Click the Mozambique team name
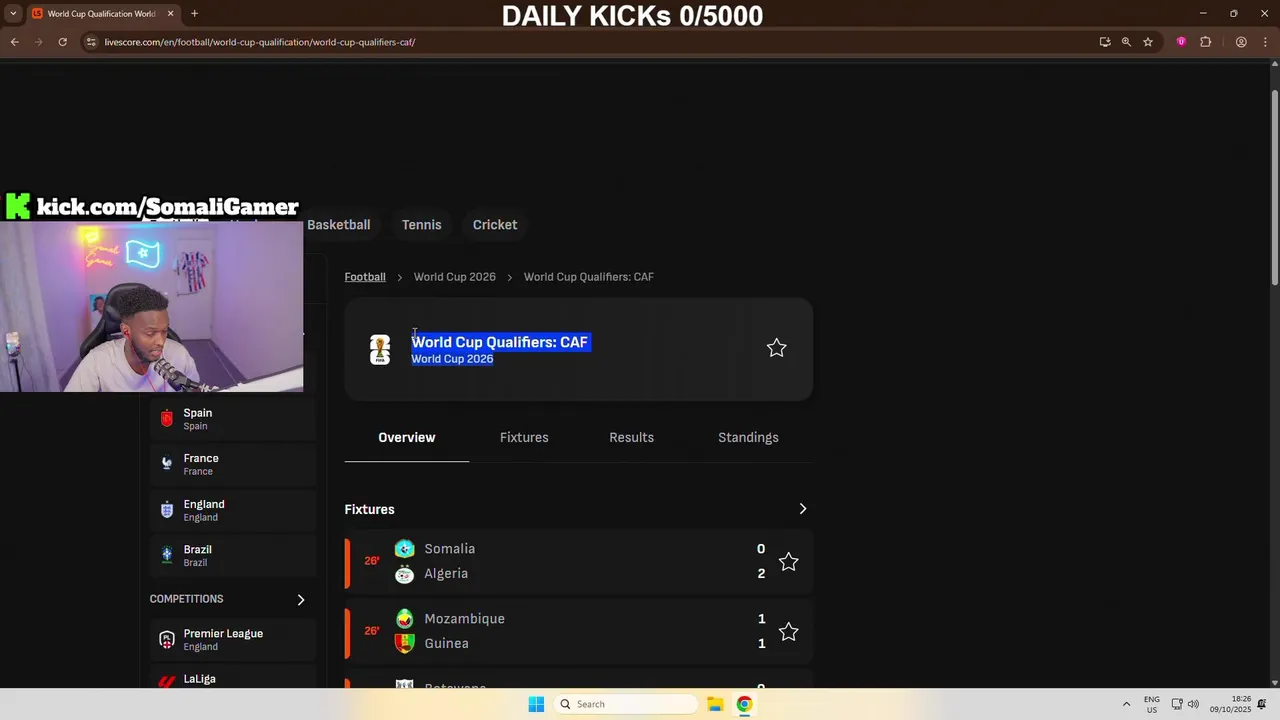The width and height of the screenshot is (1280, 720). click(x=464, y=619)
